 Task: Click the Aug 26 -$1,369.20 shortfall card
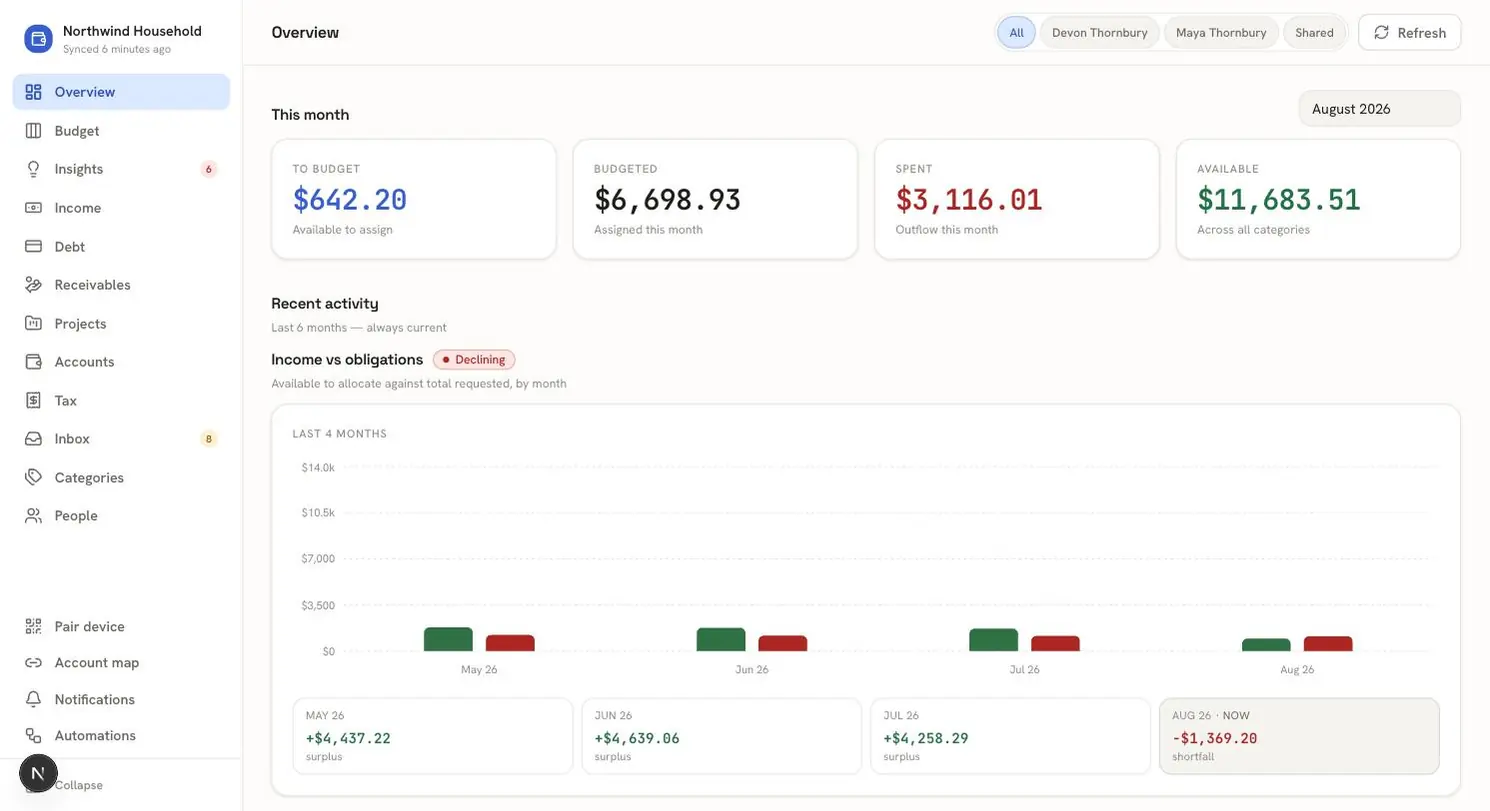[x=1299, y=736]
